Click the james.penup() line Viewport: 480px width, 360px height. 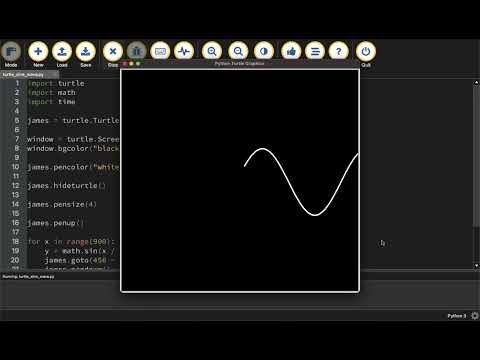click(56, 223)
